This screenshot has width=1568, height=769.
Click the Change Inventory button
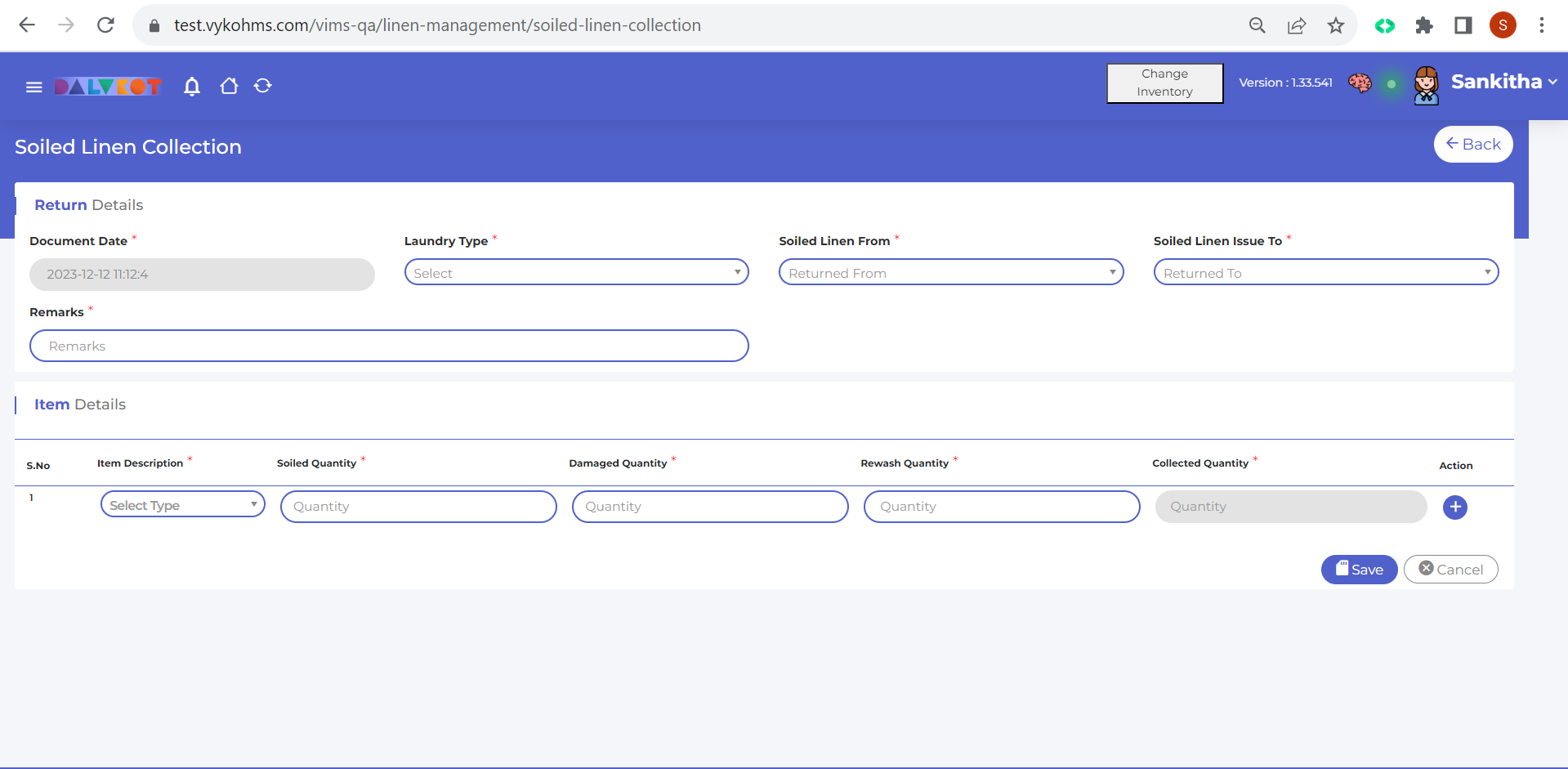1164,83
